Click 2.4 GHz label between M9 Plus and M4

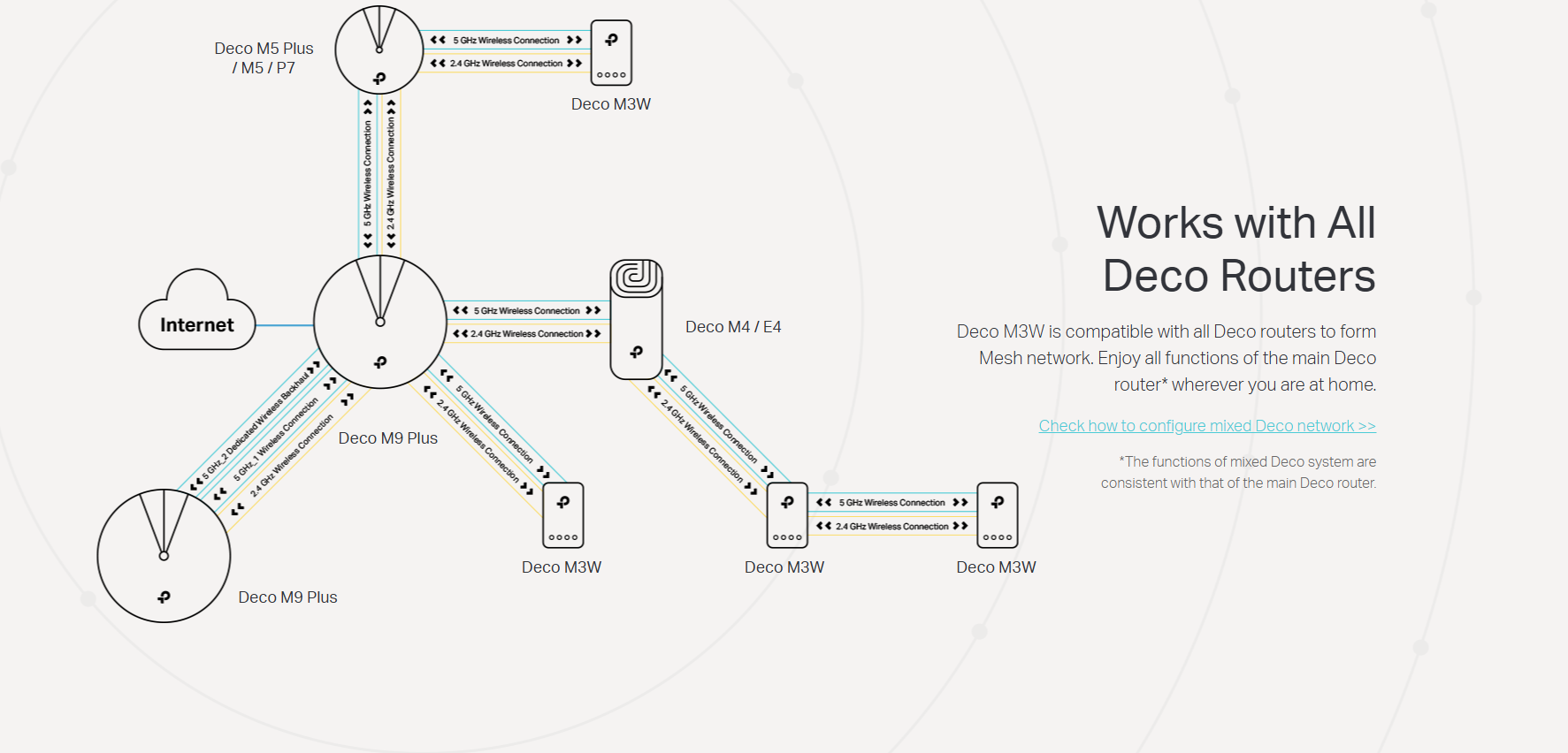tap(526, 334)
